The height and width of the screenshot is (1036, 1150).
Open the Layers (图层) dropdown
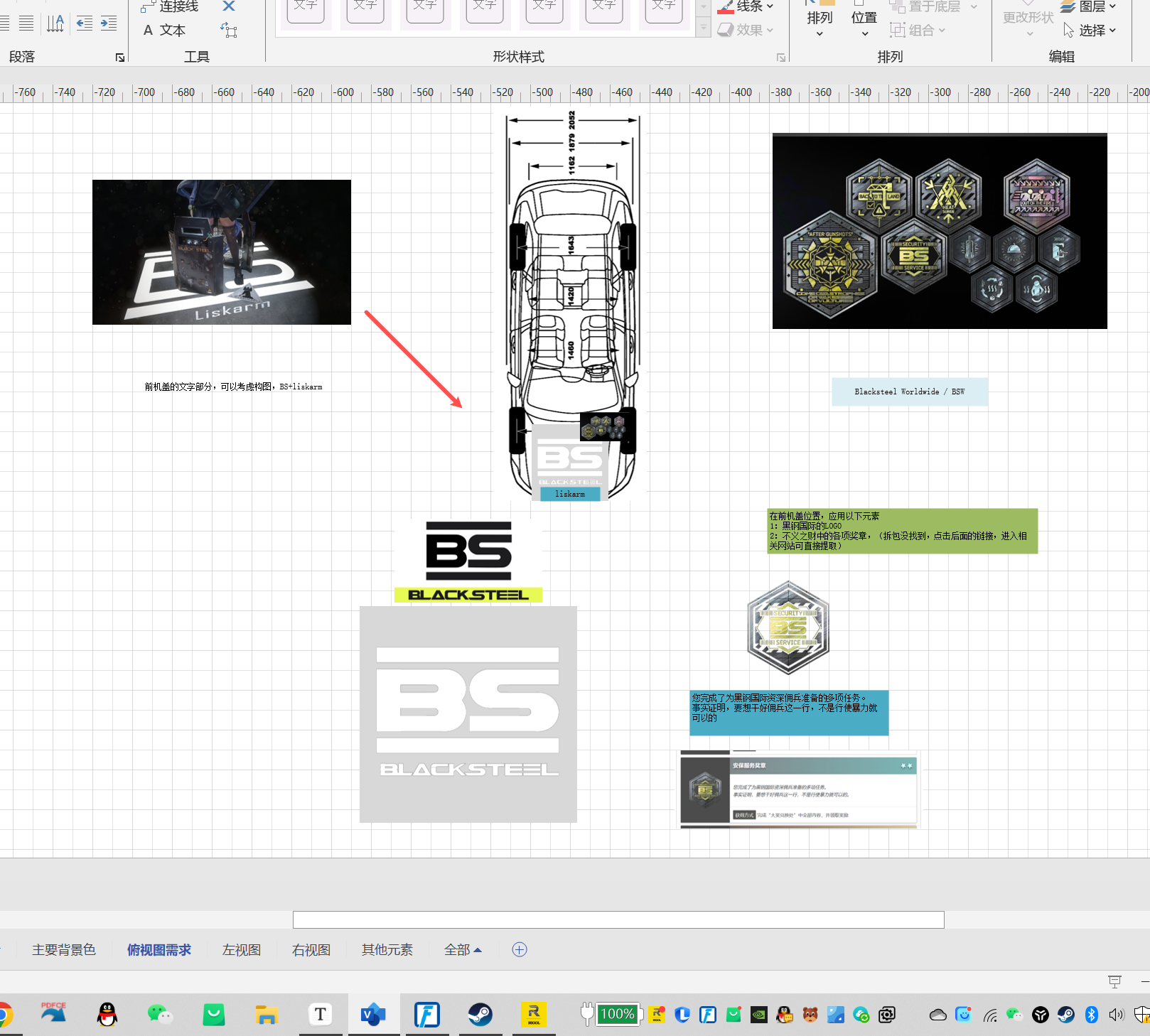coord(1088,6)
